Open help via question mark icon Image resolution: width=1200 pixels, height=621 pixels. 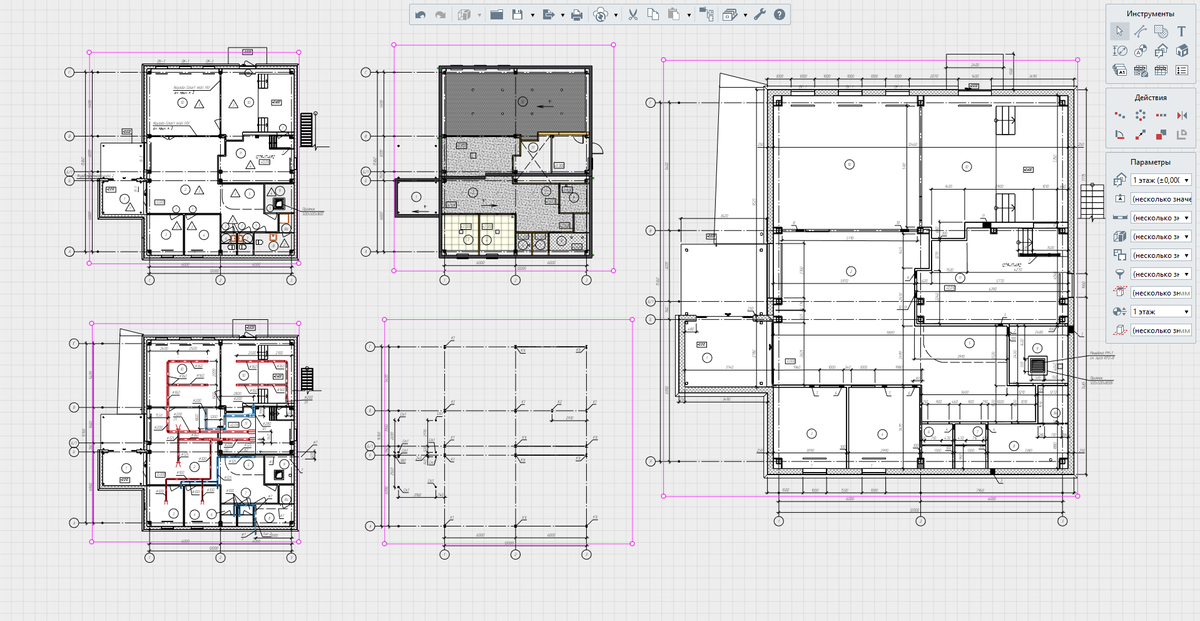[779, 15]
